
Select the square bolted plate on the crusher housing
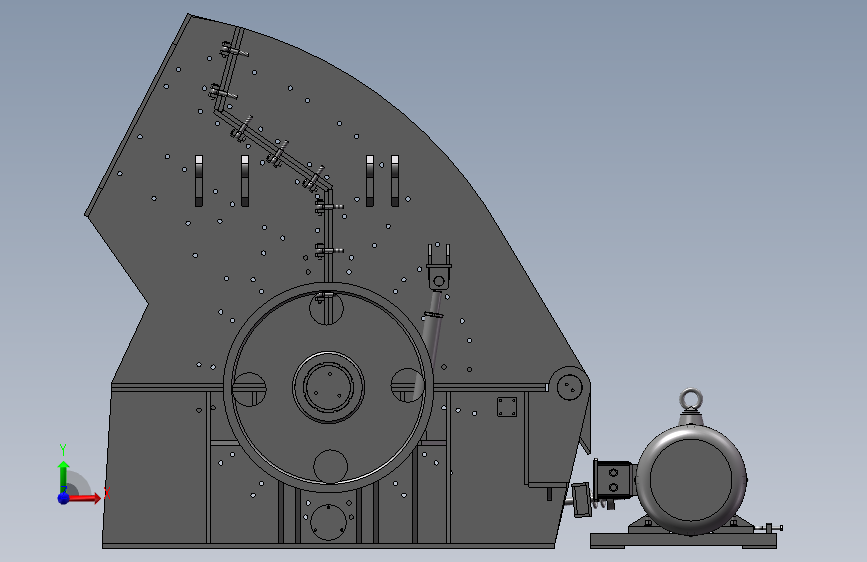point(507,407)
